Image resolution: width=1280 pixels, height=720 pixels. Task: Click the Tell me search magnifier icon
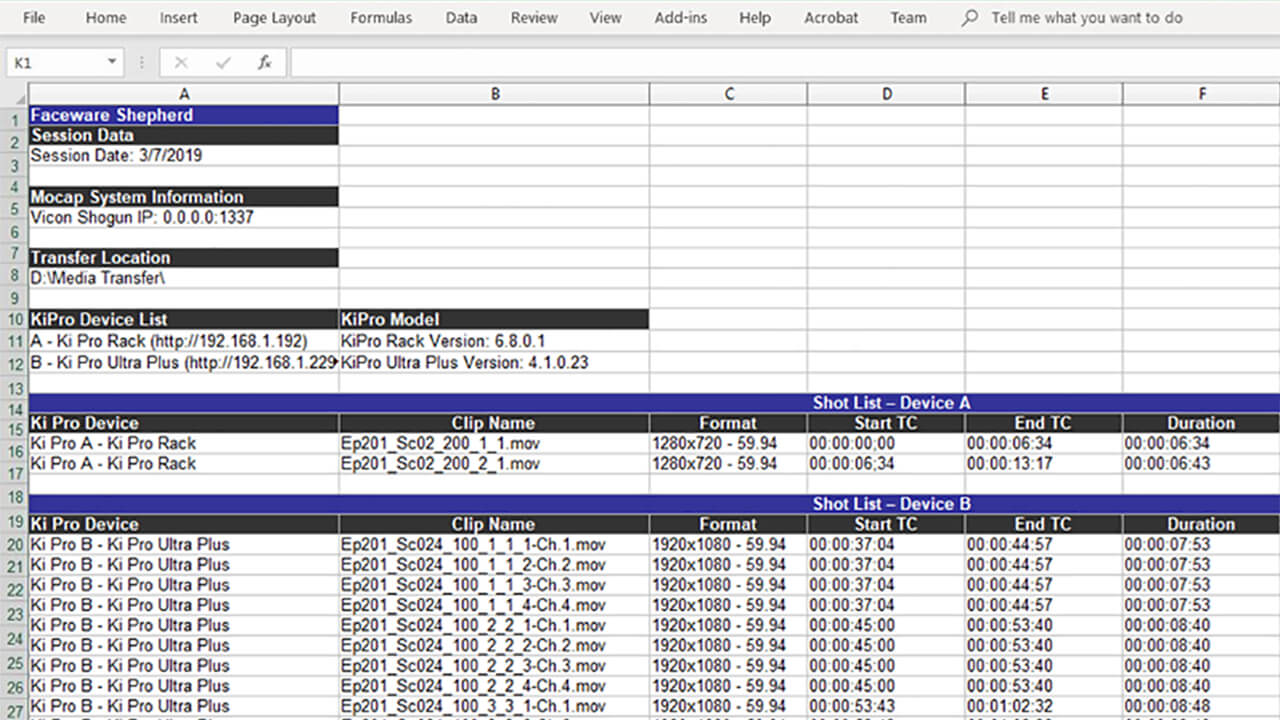click(x=969, y=18)
